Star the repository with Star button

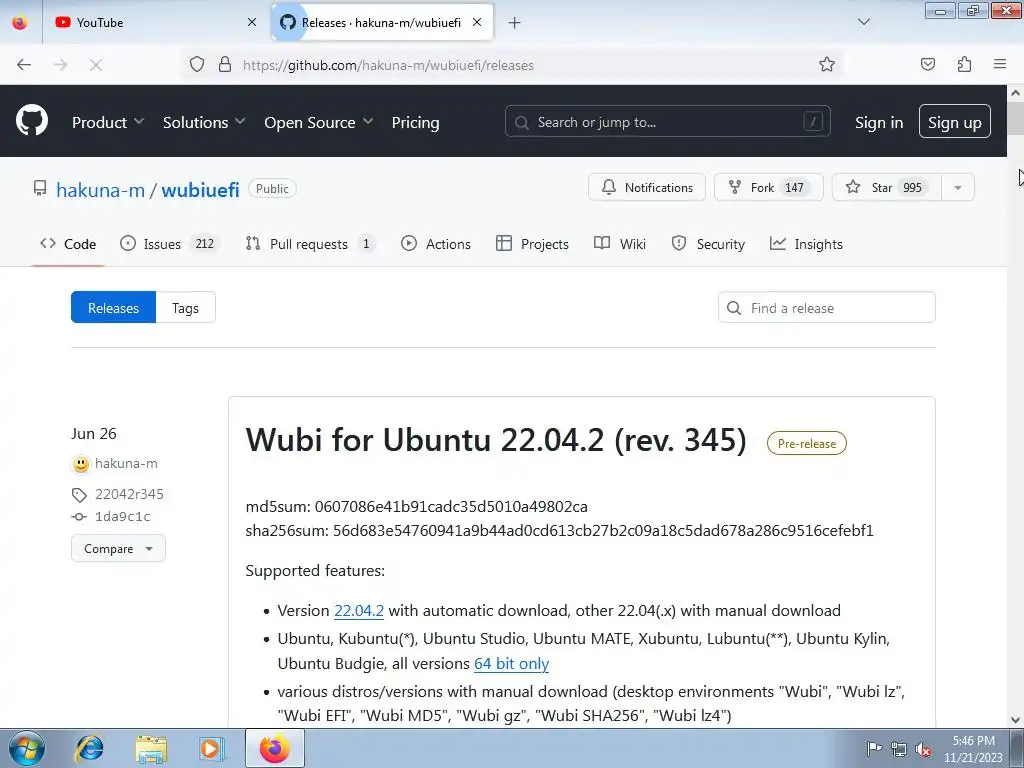pyautogui.click(x=886, y=187)
